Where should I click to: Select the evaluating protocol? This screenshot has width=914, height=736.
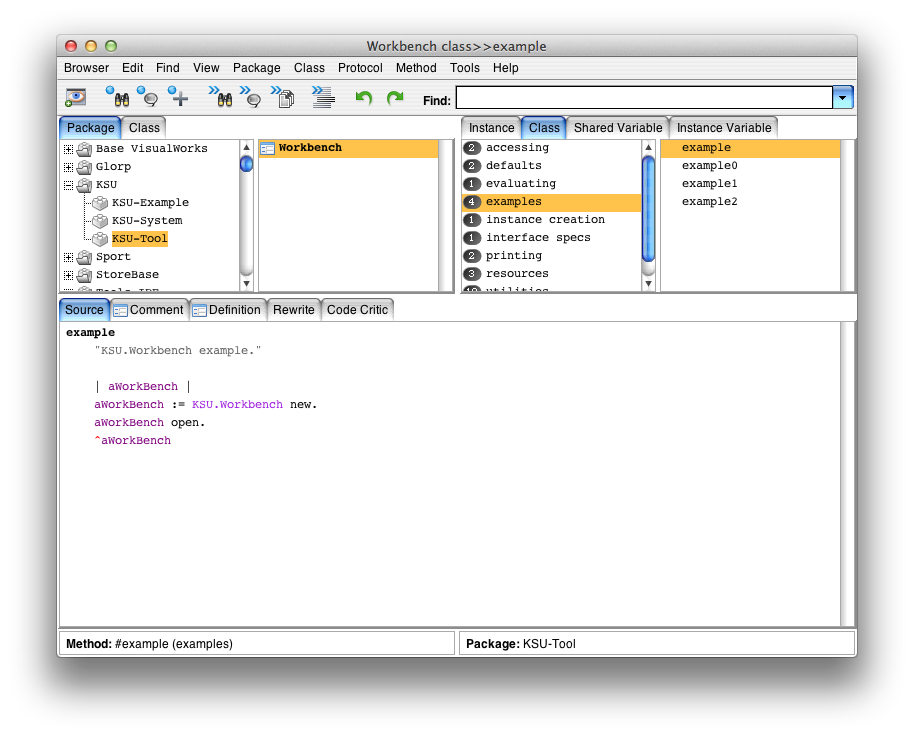551,184
